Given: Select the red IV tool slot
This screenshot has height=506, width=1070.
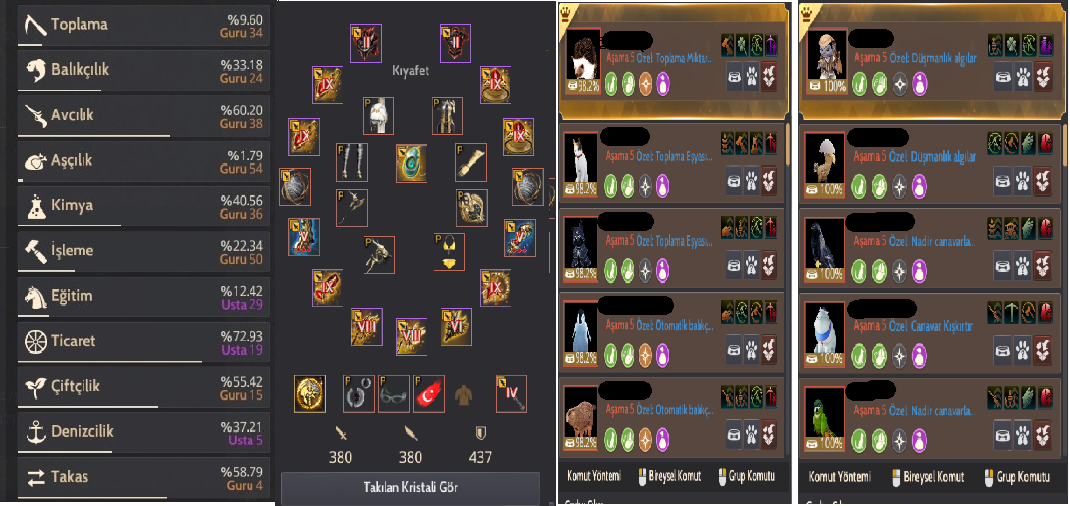Looking at the screenshot, I should [511, 393].
